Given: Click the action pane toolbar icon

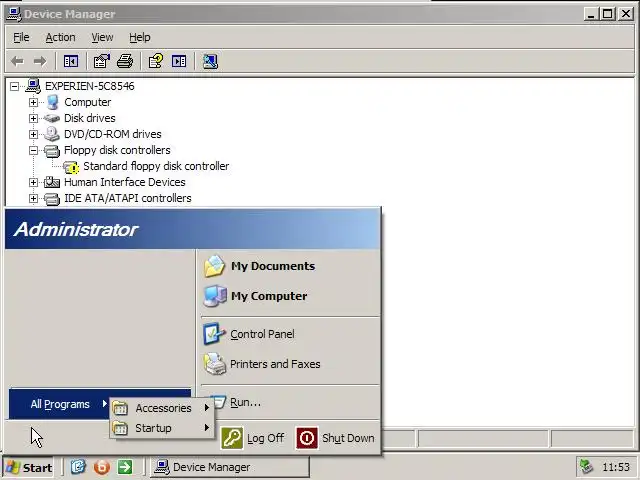Looking at the screenshot, I should click(x=179, y=62).
